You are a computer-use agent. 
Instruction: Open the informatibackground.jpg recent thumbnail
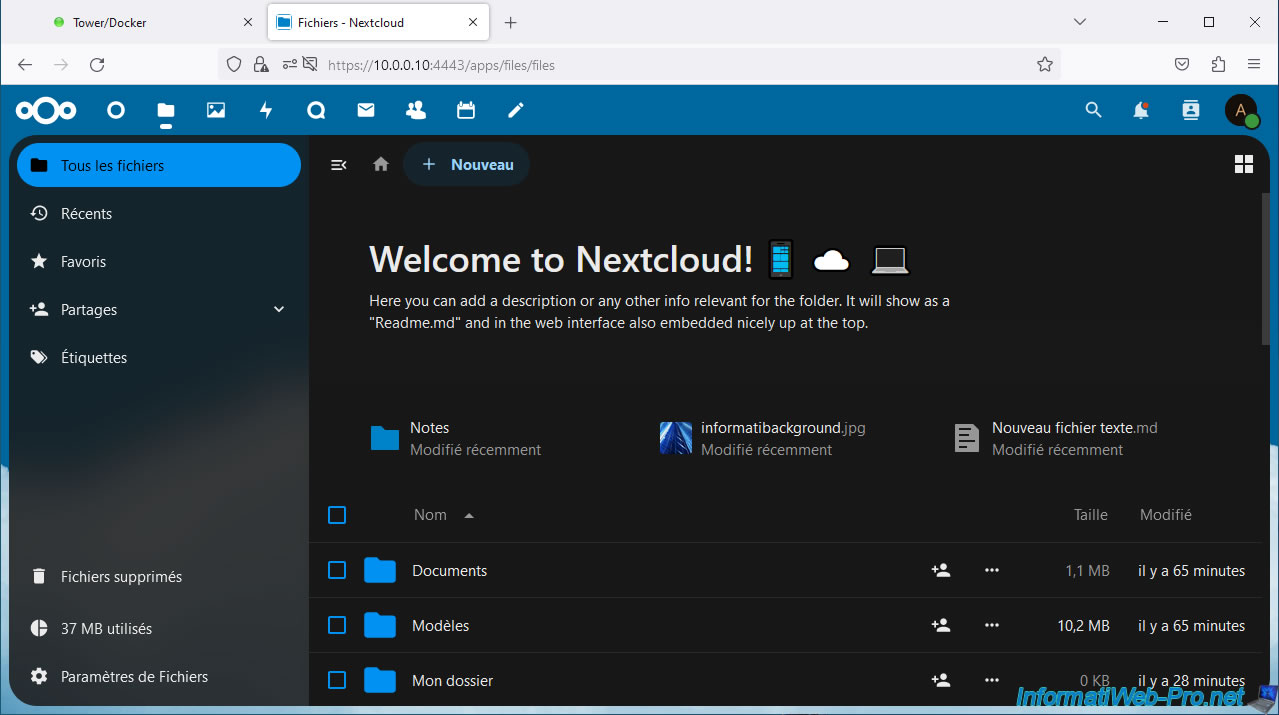676,438
